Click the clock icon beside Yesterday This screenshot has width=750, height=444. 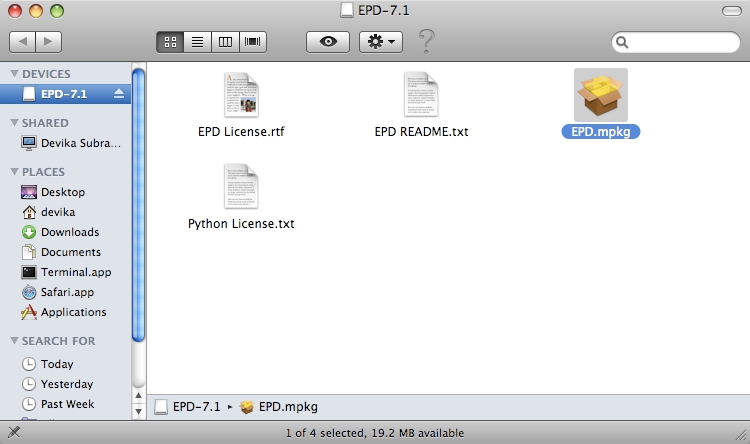point(29,384)
